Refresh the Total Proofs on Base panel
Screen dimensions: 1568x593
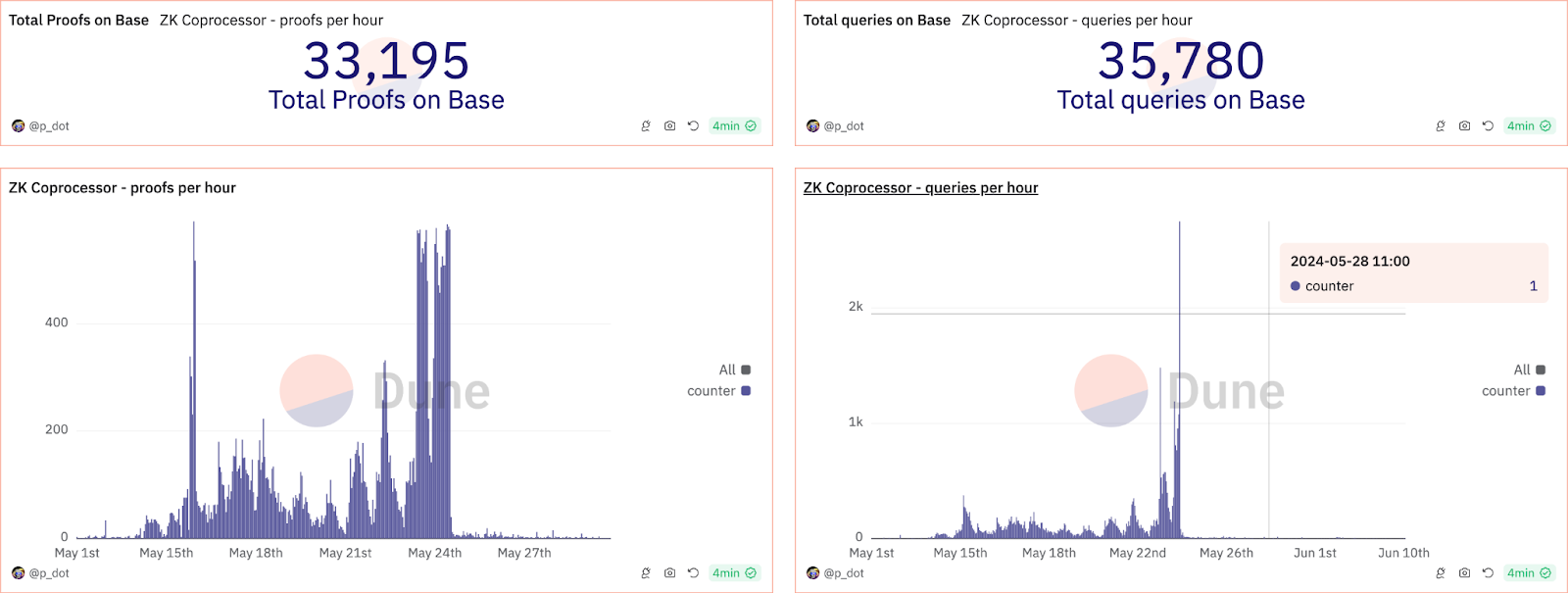point(693,126)
